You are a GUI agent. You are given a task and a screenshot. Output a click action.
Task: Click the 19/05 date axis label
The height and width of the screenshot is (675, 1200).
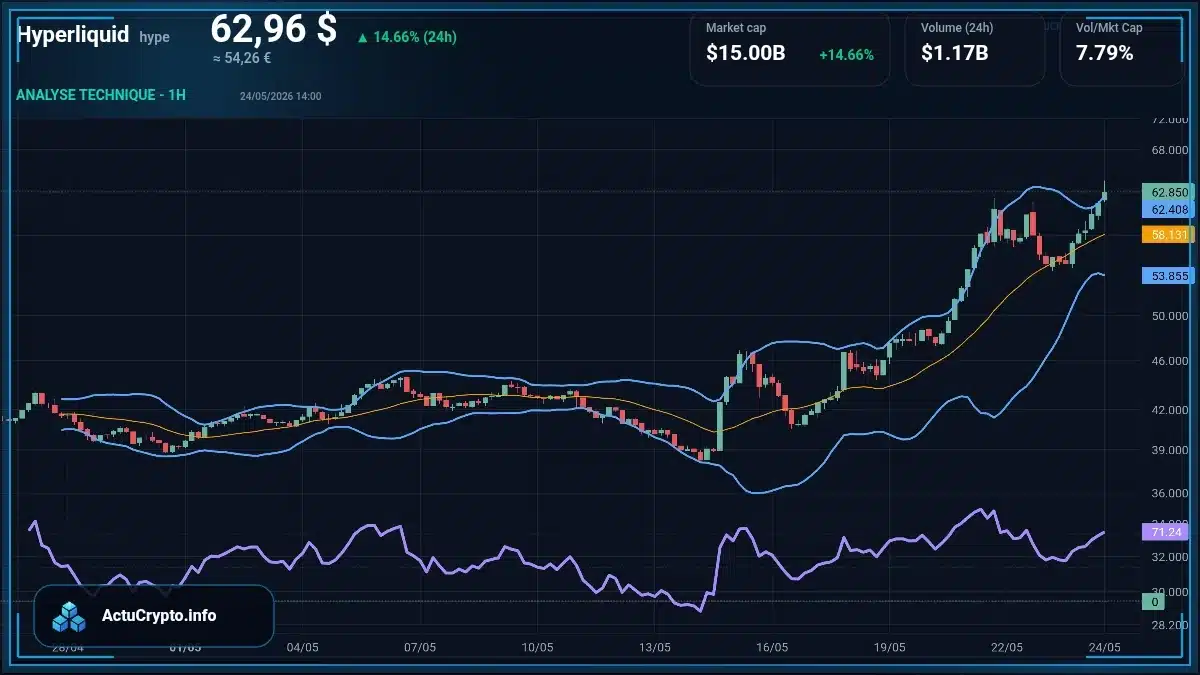click(x=889, y=647)
